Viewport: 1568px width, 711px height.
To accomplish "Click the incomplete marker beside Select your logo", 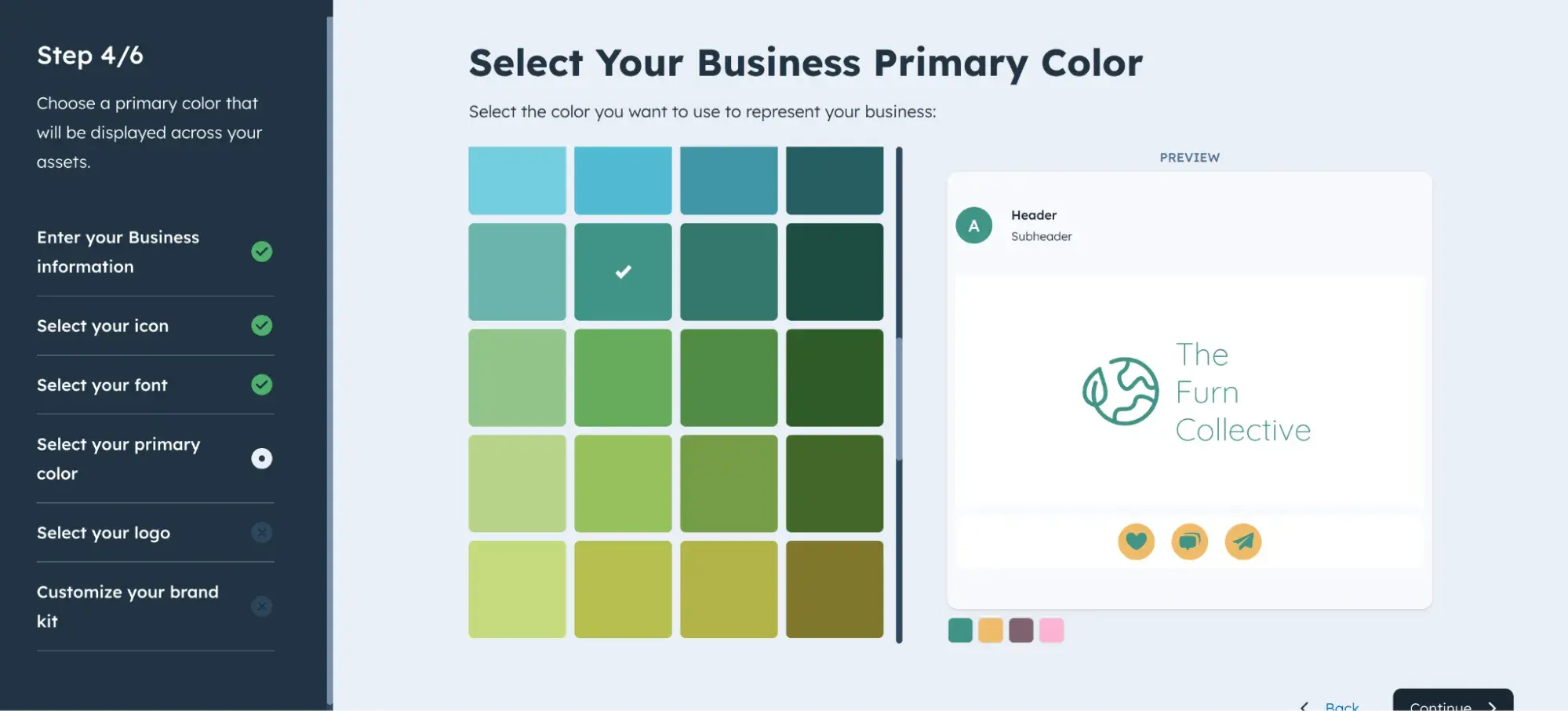I will click(262, 533).
